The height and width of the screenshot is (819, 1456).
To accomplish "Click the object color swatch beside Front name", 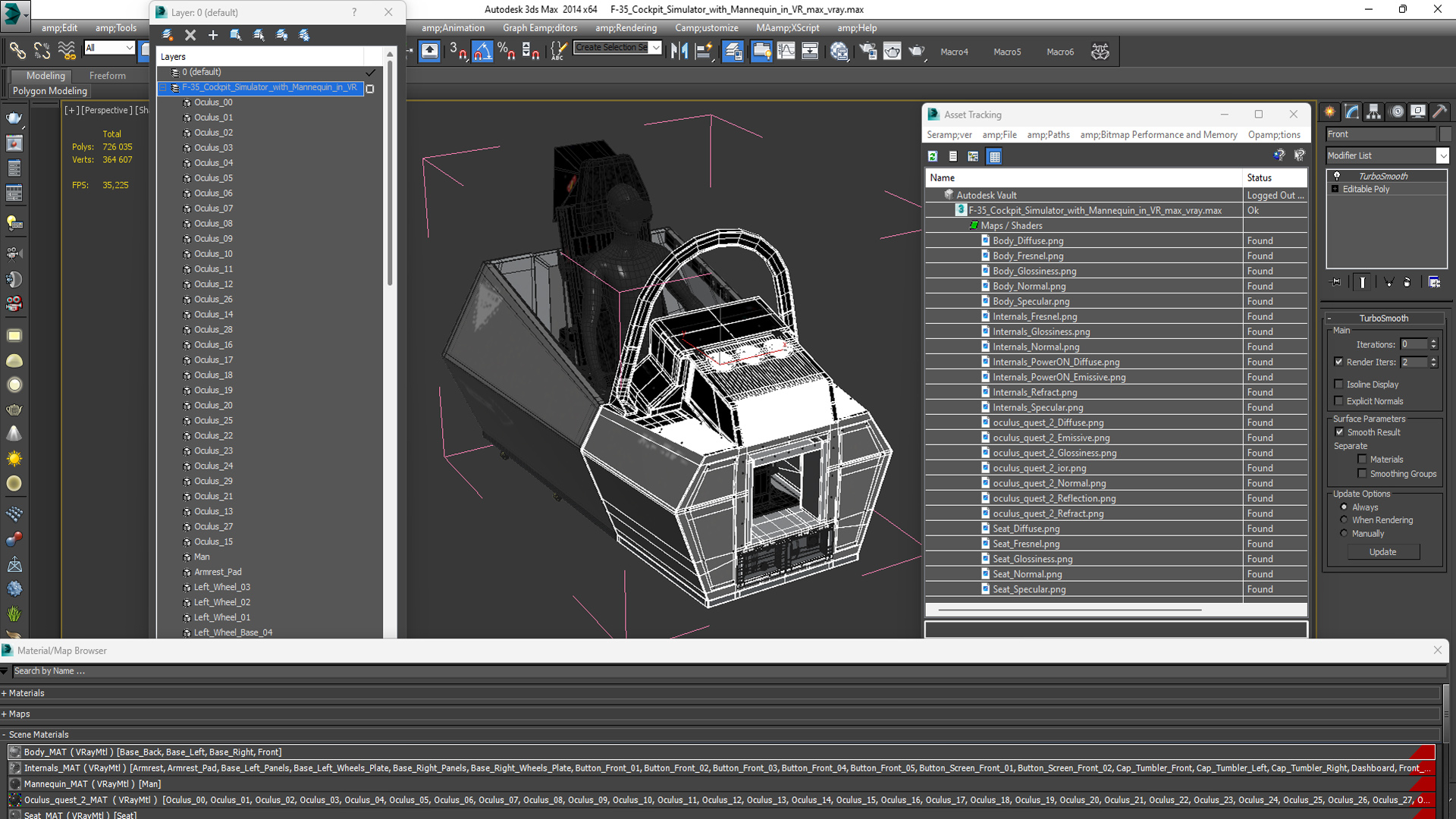I will click(x=1445, y=134).
